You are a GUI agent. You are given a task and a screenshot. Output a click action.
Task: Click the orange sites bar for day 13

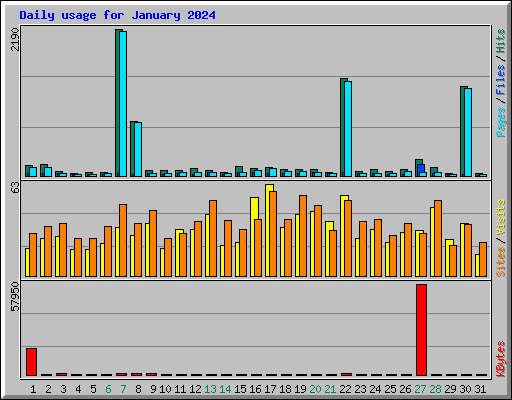tap(213, 238)
